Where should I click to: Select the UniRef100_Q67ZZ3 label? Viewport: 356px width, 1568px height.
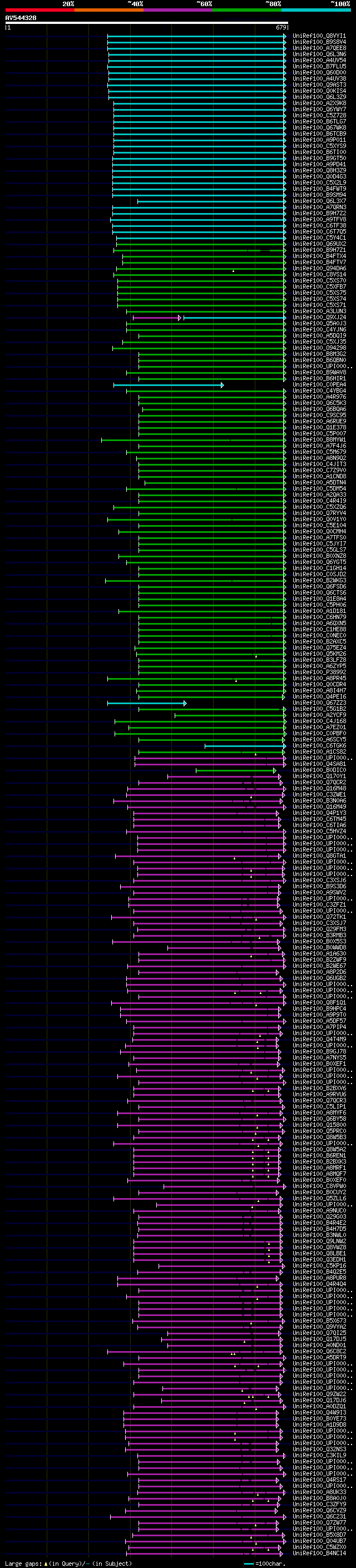(x=319, y=703)
